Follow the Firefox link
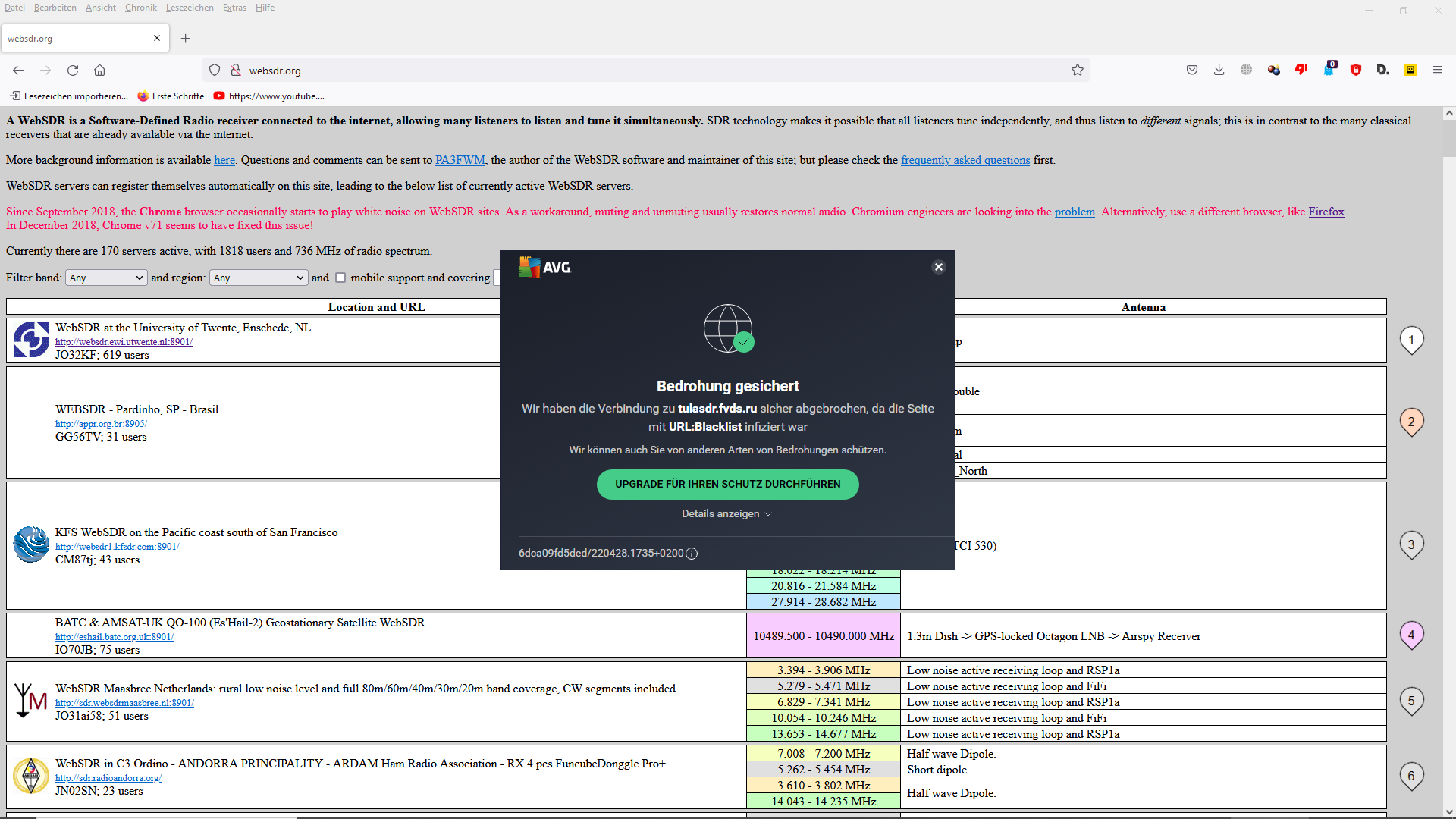 tap(1326, 212)
